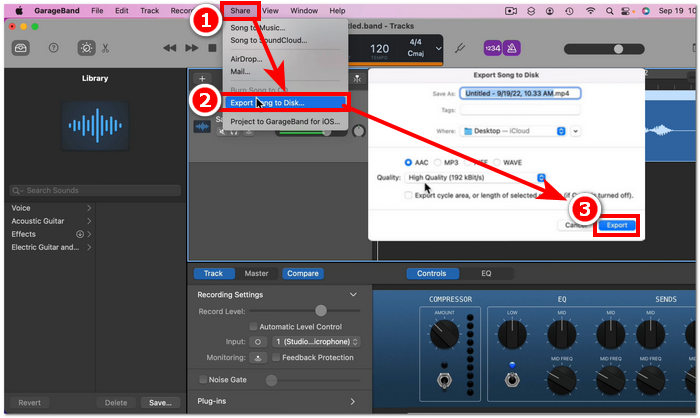700x418 pixels.
Task: Open the screen recording menu bar icon
Action: pyautogui.click(x=511, y=11)
